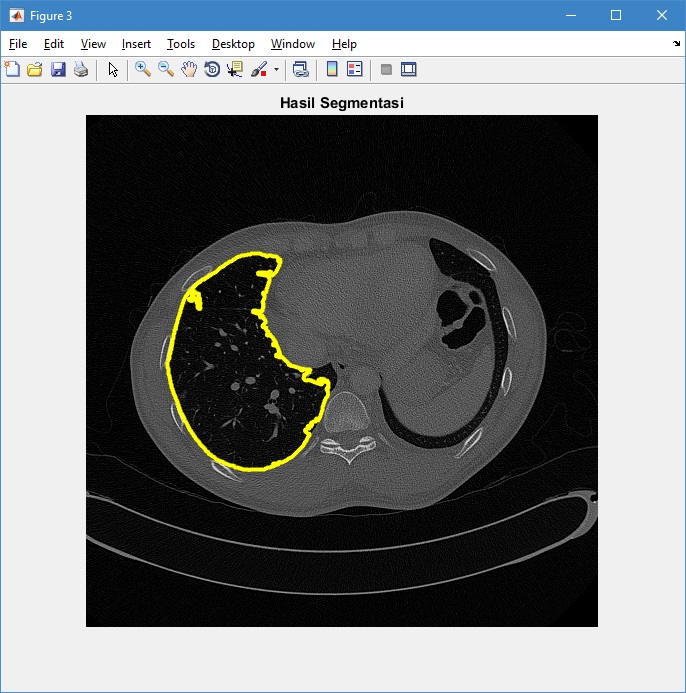This screenshot has width=686, height=693.
Task: Enable the Rotate 3D tool
Action: point(212,69)
